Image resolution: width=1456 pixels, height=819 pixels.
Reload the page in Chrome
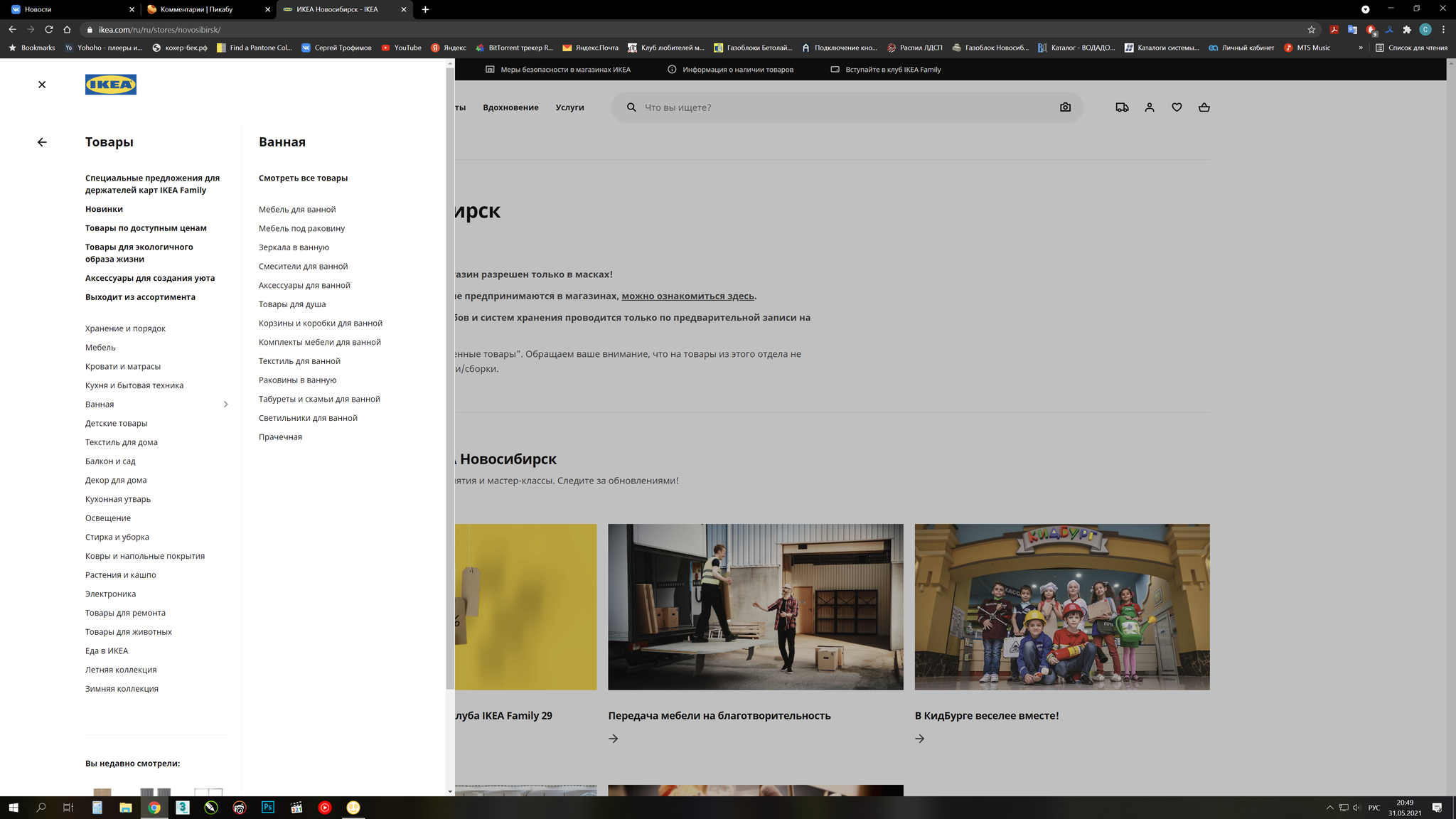49,29
